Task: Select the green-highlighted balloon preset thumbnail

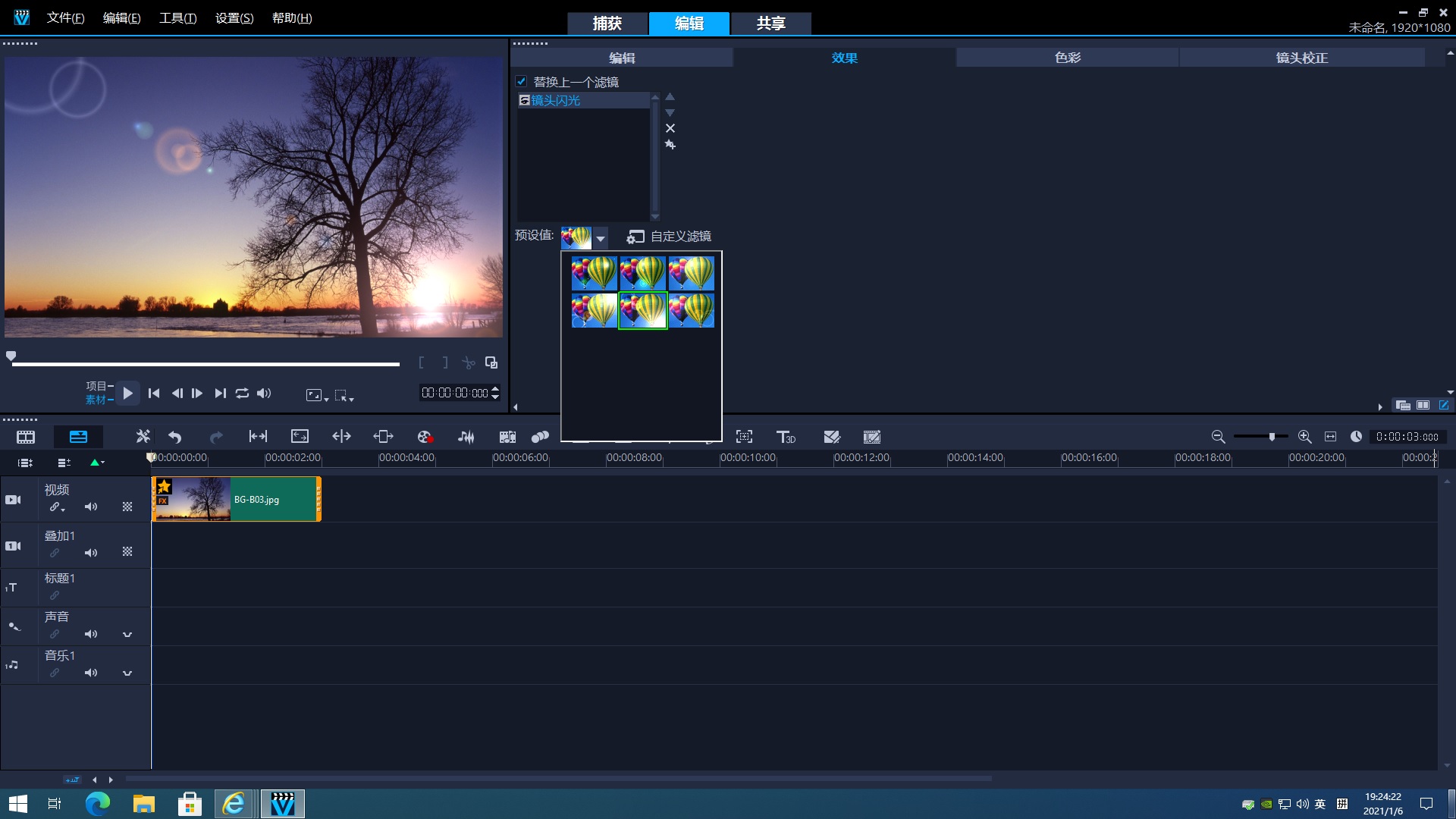Action: (643, 310)
